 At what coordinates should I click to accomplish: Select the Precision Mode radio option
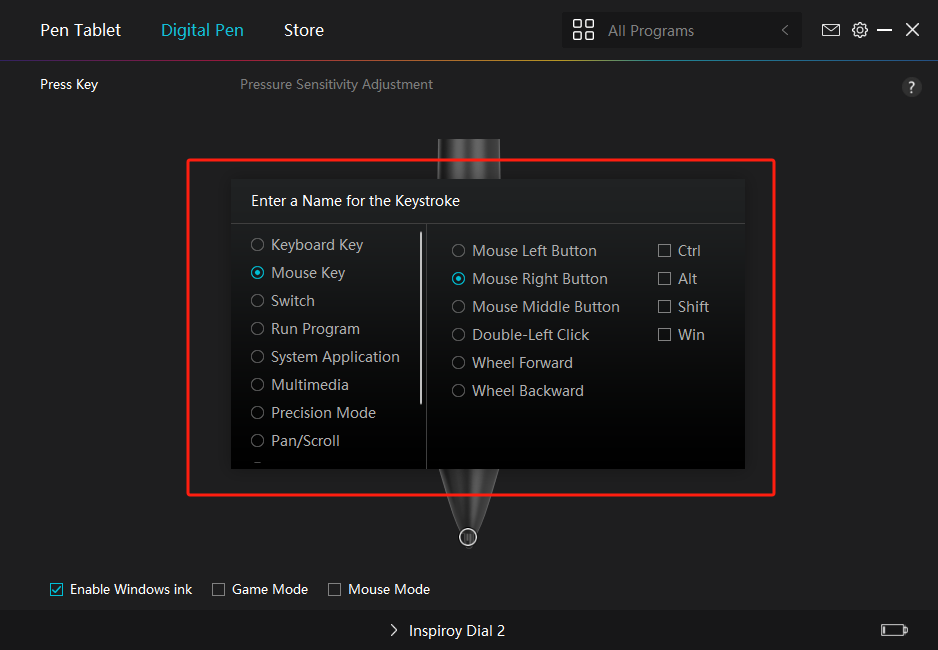click(257, 413)
